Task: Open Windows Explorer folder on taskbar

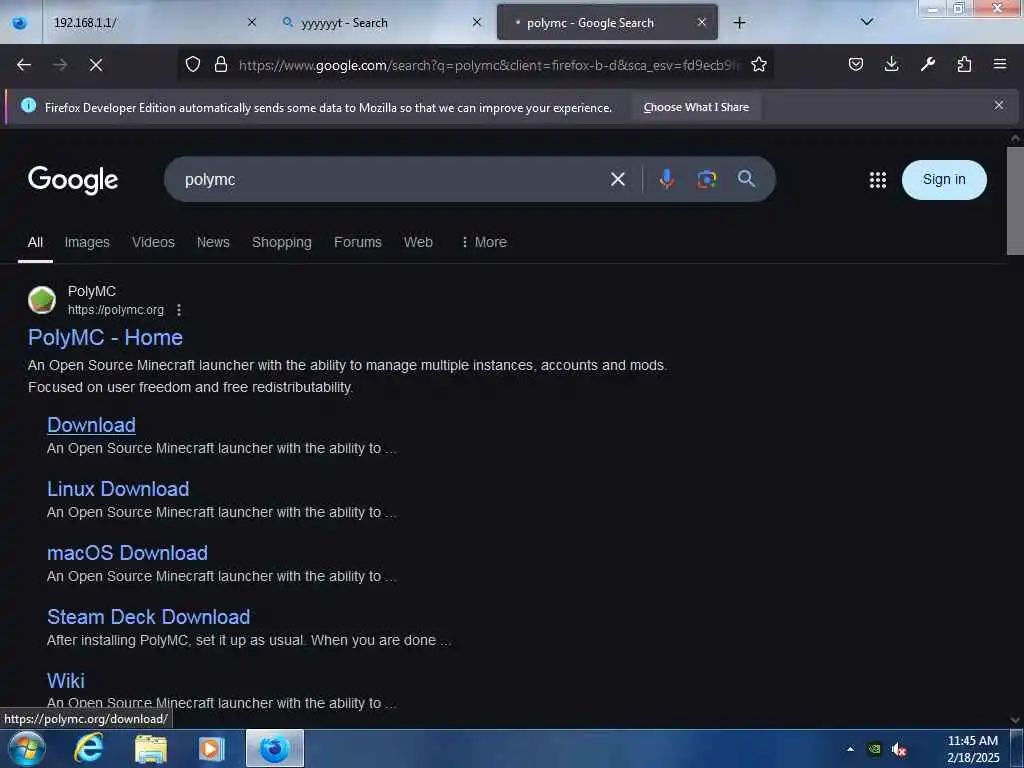Action: click(151, 749)
